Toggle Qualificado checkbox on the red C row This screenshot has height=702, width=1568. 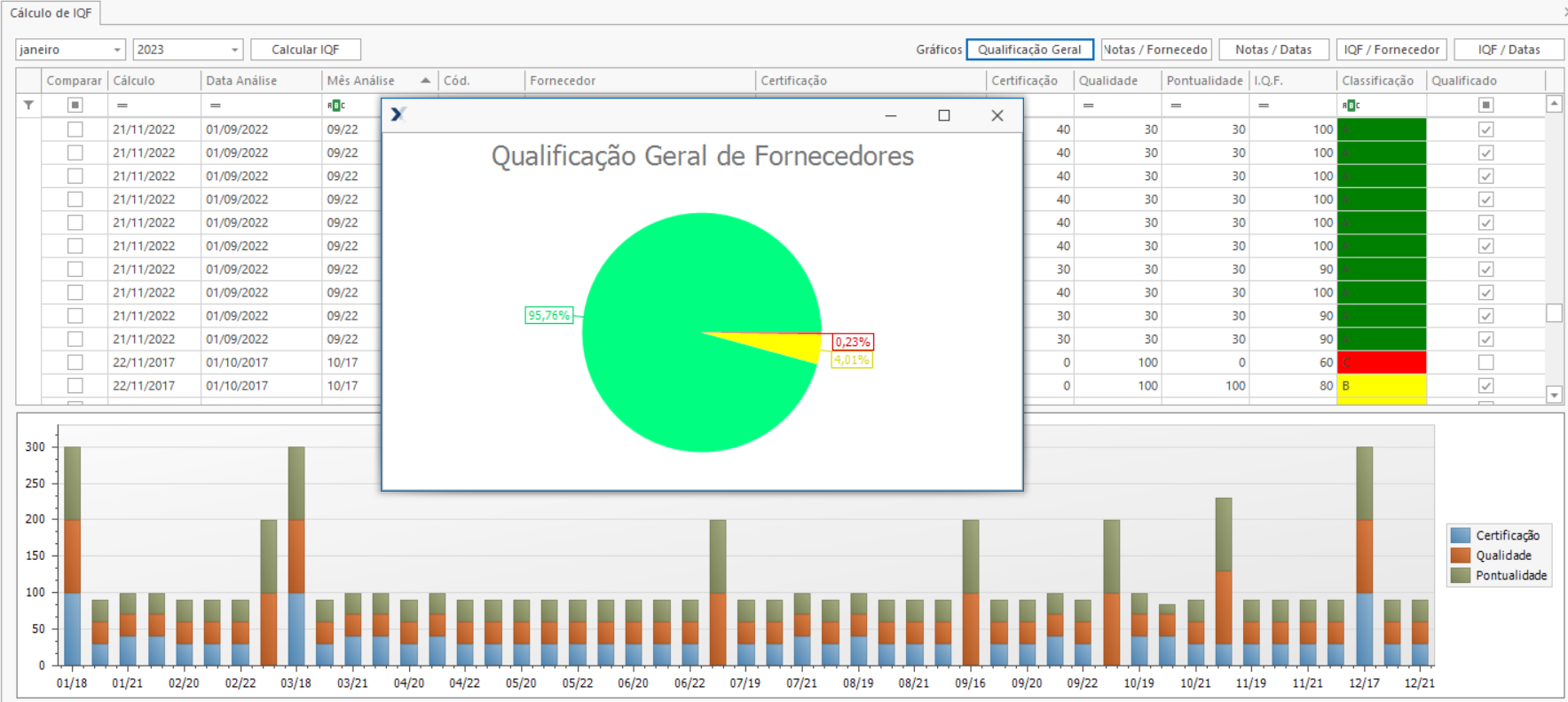tap(1485, 362)
